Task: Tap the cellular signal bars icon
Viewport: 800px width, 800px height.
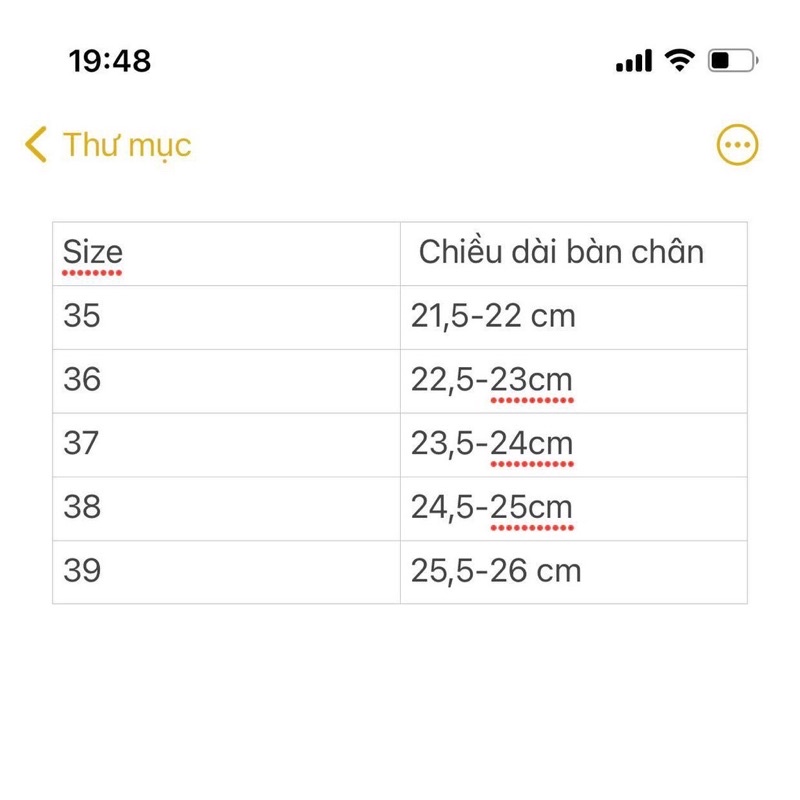Action: tap(634, 61)
